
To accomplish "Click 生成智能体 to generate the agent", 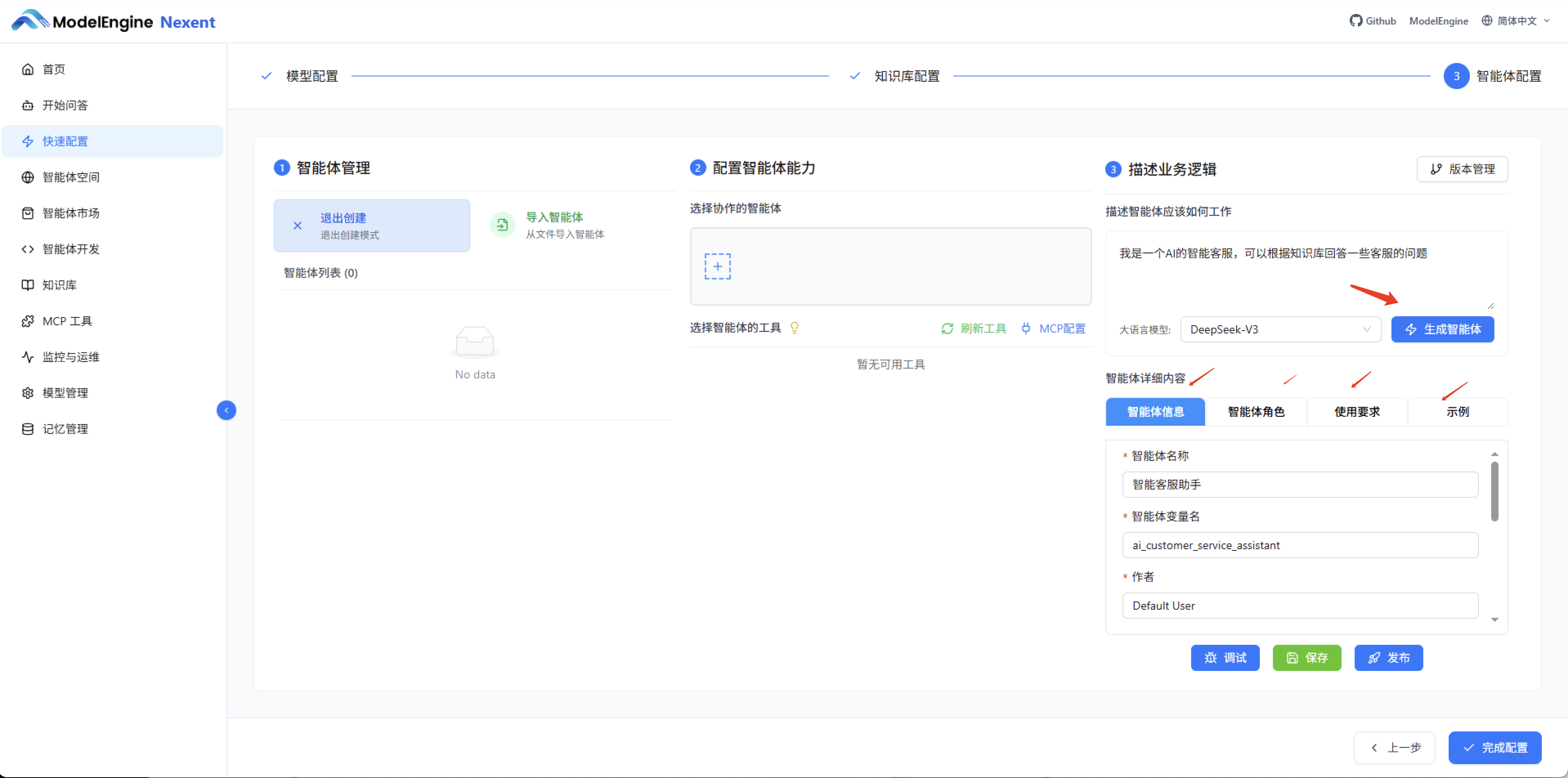I will click(1443, 329).
